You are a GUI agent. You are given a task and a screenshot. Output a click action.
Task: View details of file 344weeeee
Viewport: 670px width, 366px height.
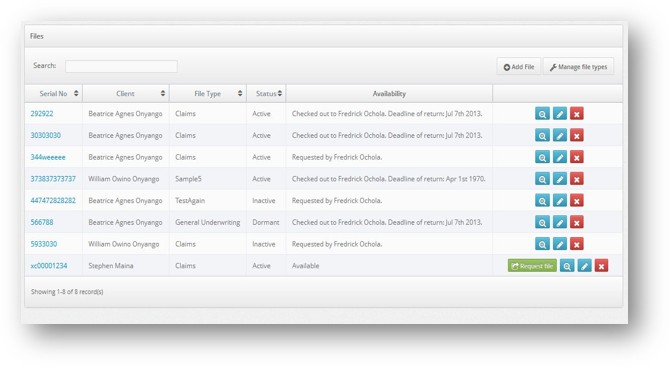[542, 157]
